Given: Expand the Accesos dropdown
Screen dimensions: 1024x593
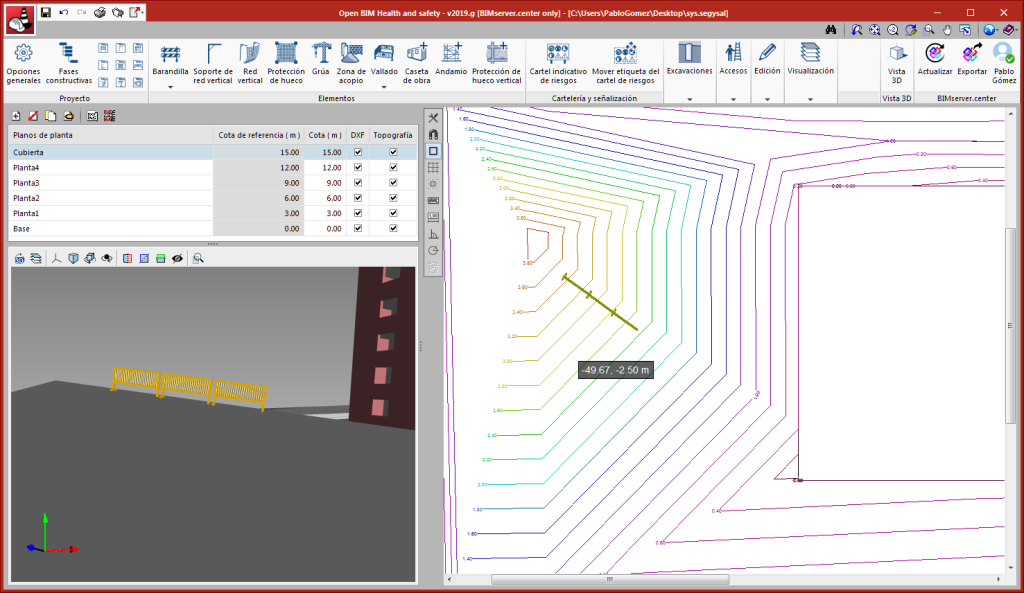Looking at the screenshot, I should click(x=733, y=62).
